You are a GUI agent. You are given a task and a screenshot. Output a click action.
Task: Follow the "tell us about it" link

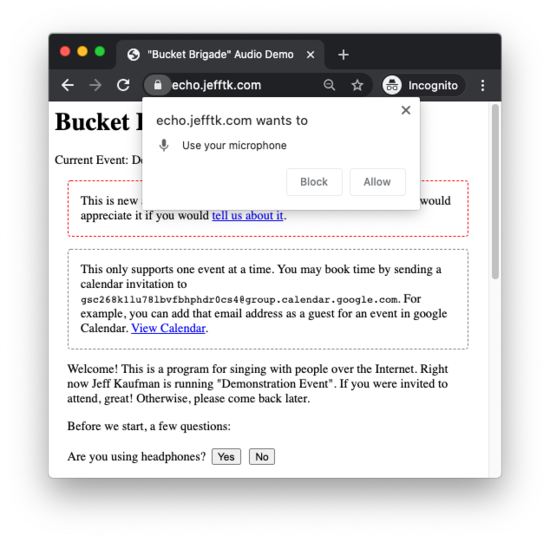pyautogui.click(x=247, y=215)
